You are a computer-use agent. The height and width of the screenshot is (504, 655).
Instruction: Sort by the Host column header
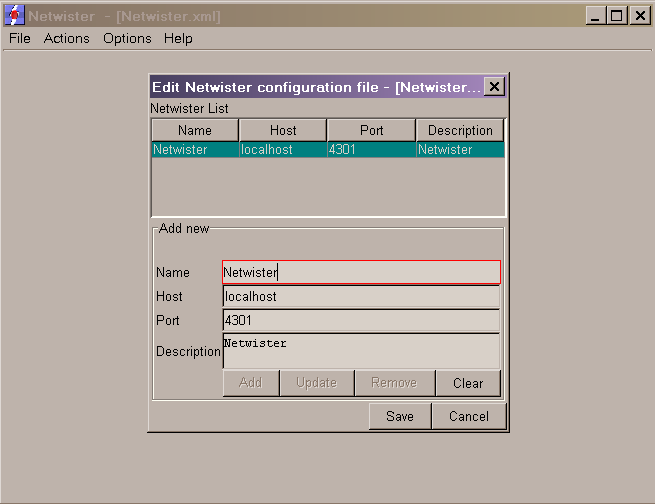click(283, 130)
